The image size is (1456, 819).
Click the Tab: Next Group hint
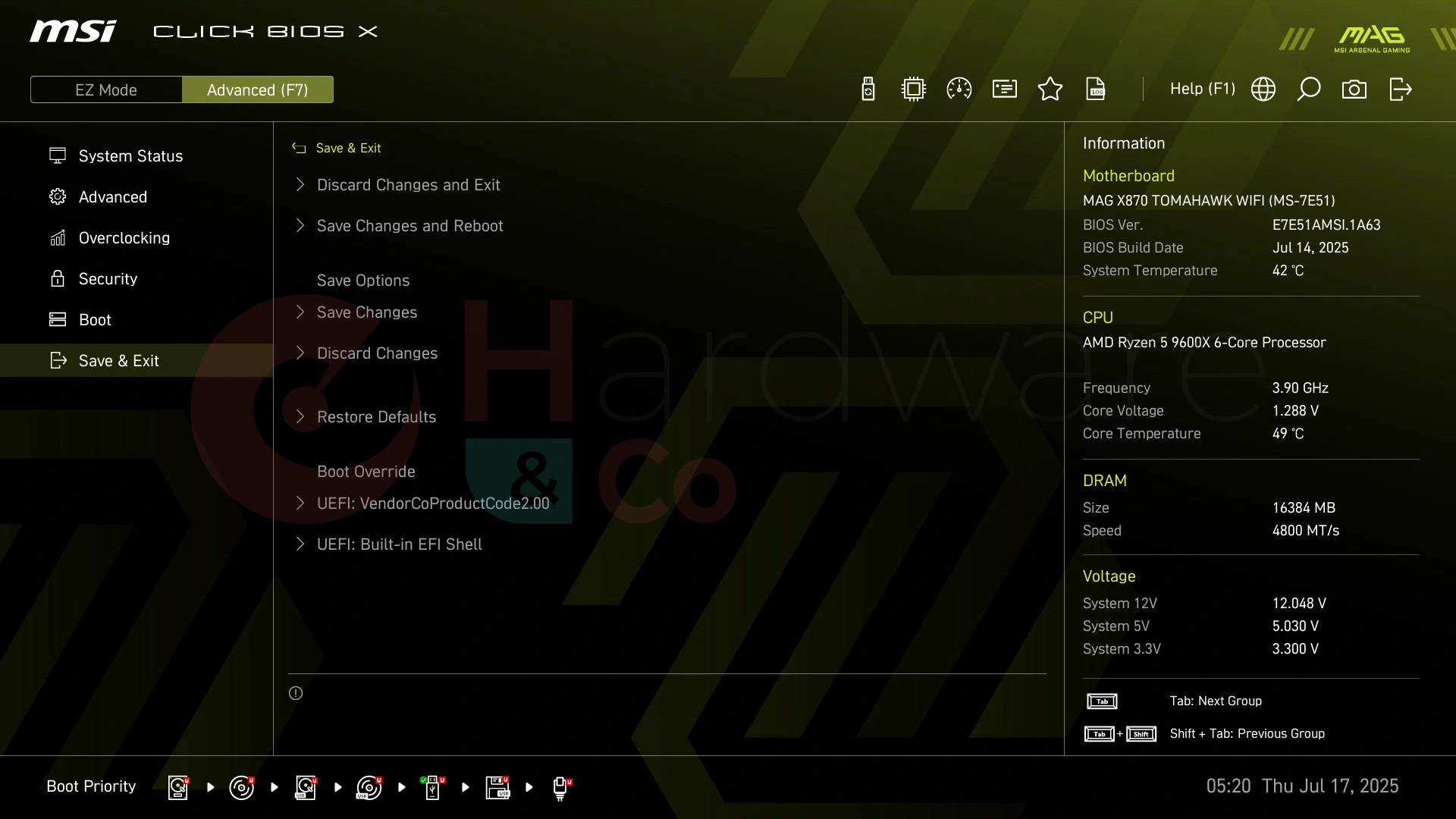(x=1216, y=701)
